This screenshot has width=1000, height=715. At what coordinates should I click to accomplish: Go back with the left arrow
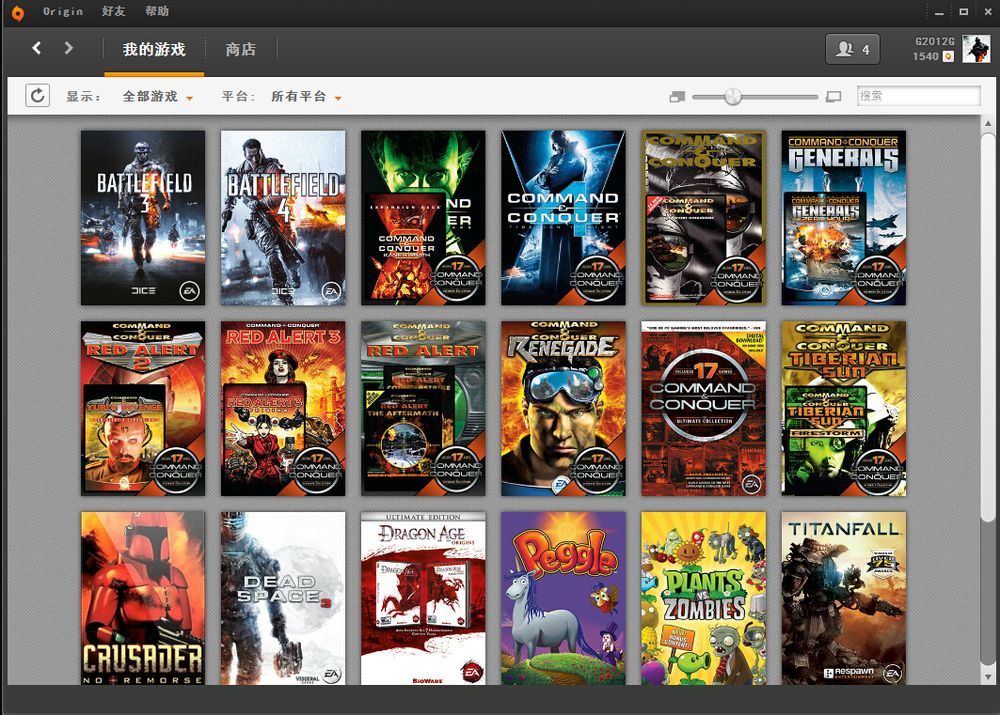(36, 48)
